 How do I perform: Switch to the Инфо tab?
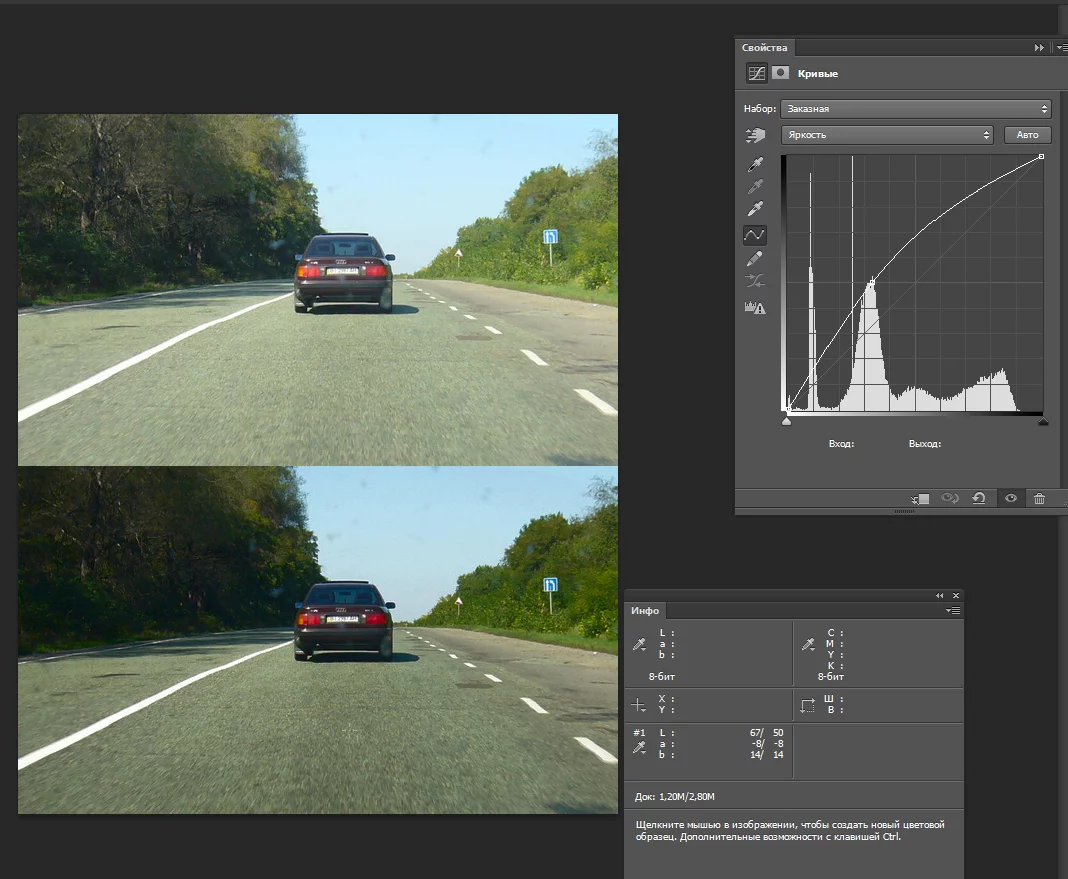[645, 610]
